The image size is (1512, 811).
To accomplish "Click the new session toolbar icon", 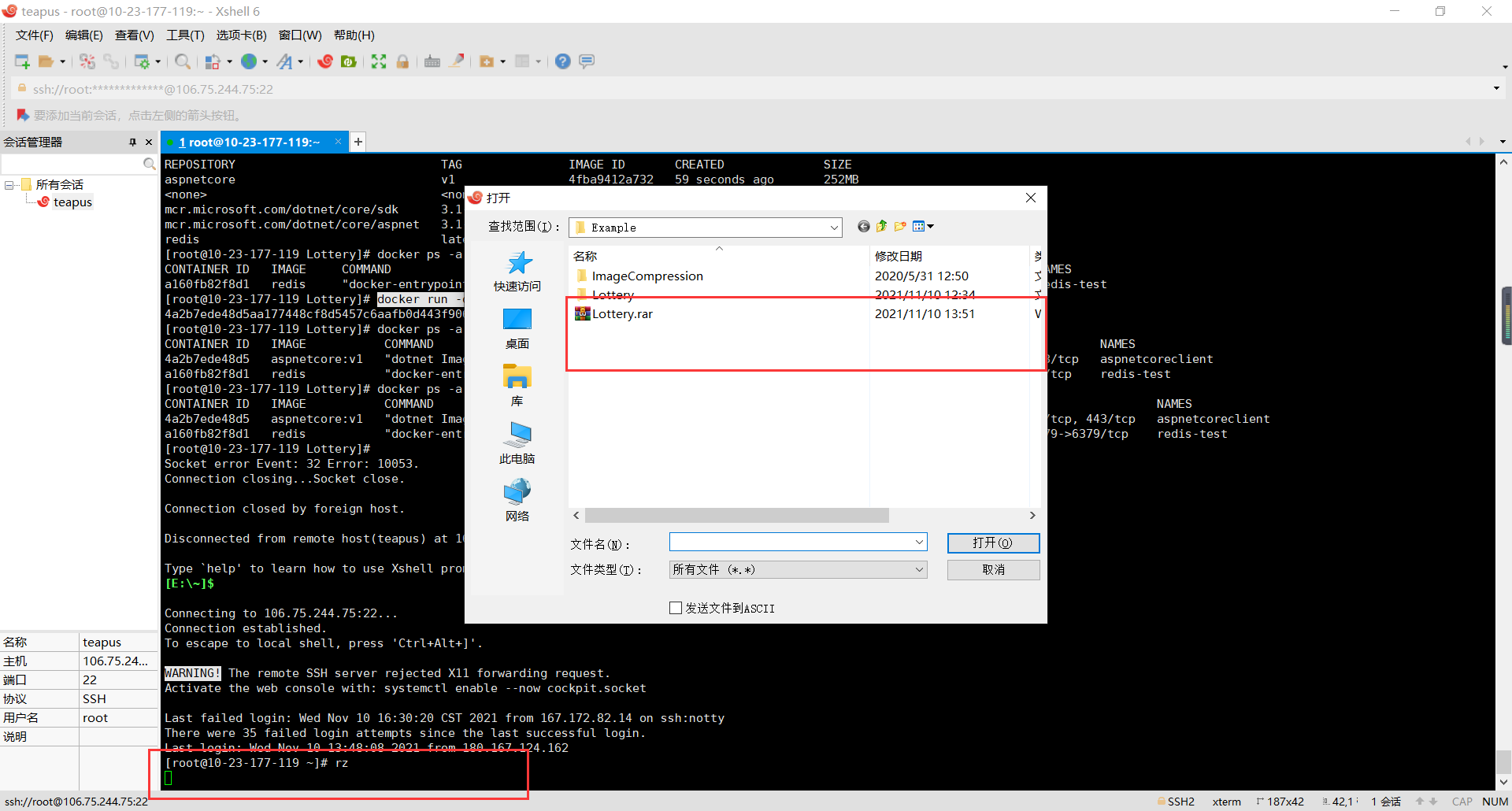I will pos(21,61).
